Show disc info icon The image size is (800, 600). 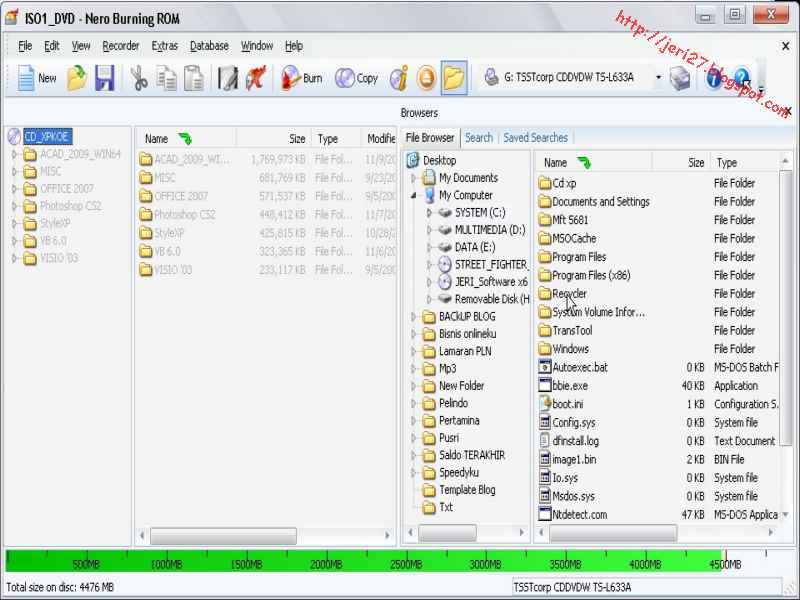tap(399, 79)
